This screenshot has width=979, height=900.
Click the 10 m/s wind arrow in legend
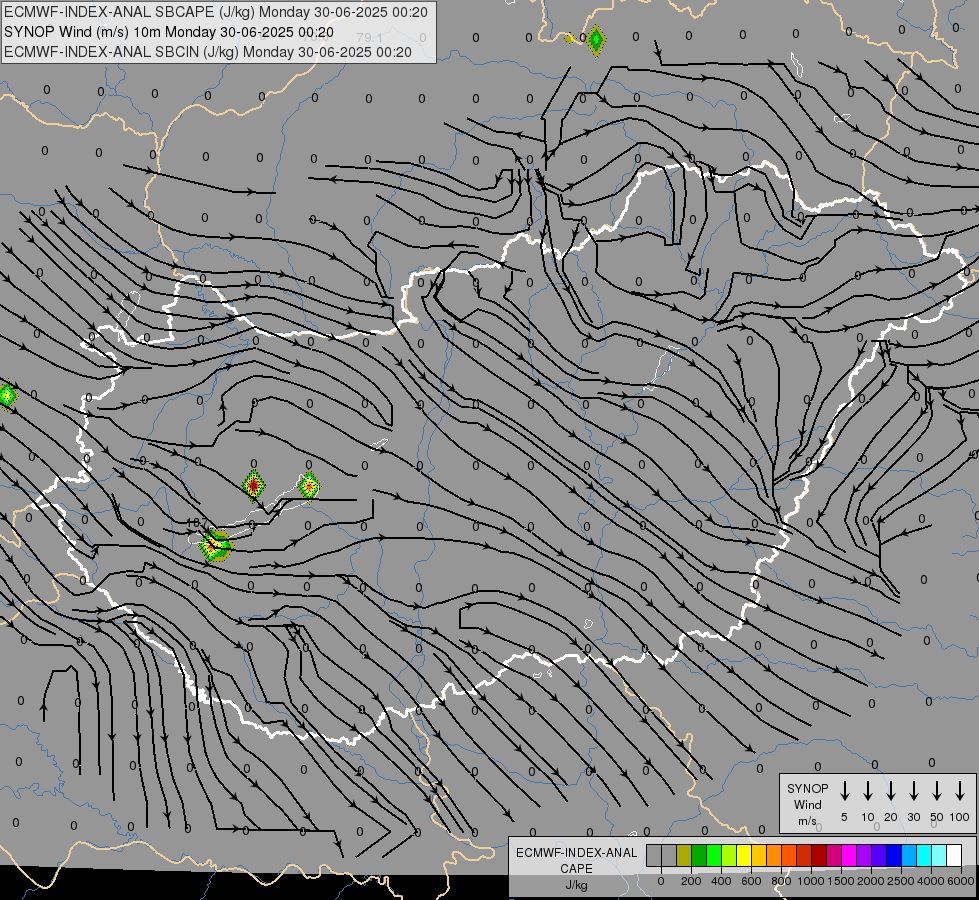coord(868,791)
